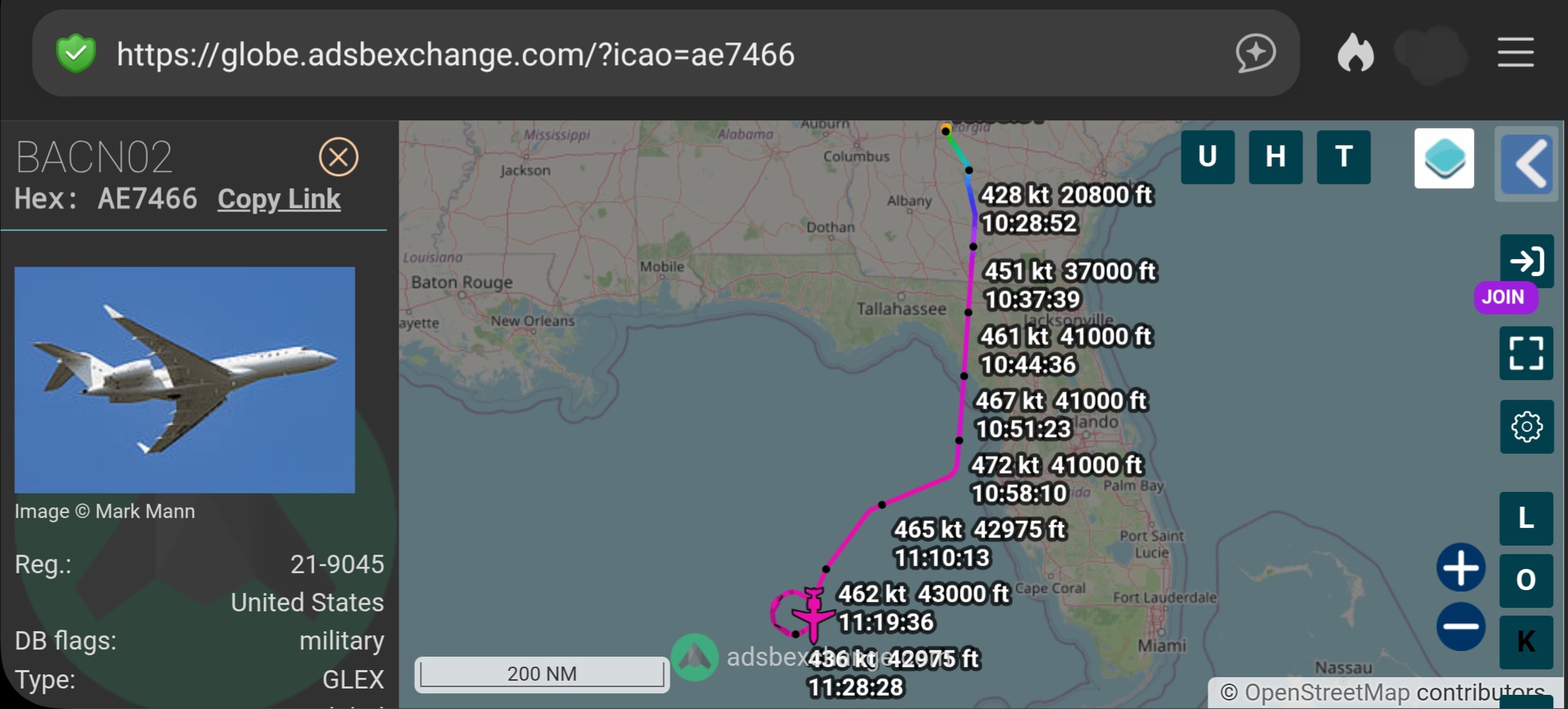This screenshot has height=709, width=1568.
Task: Toggle the K map button
Action: click(1527, 642)
